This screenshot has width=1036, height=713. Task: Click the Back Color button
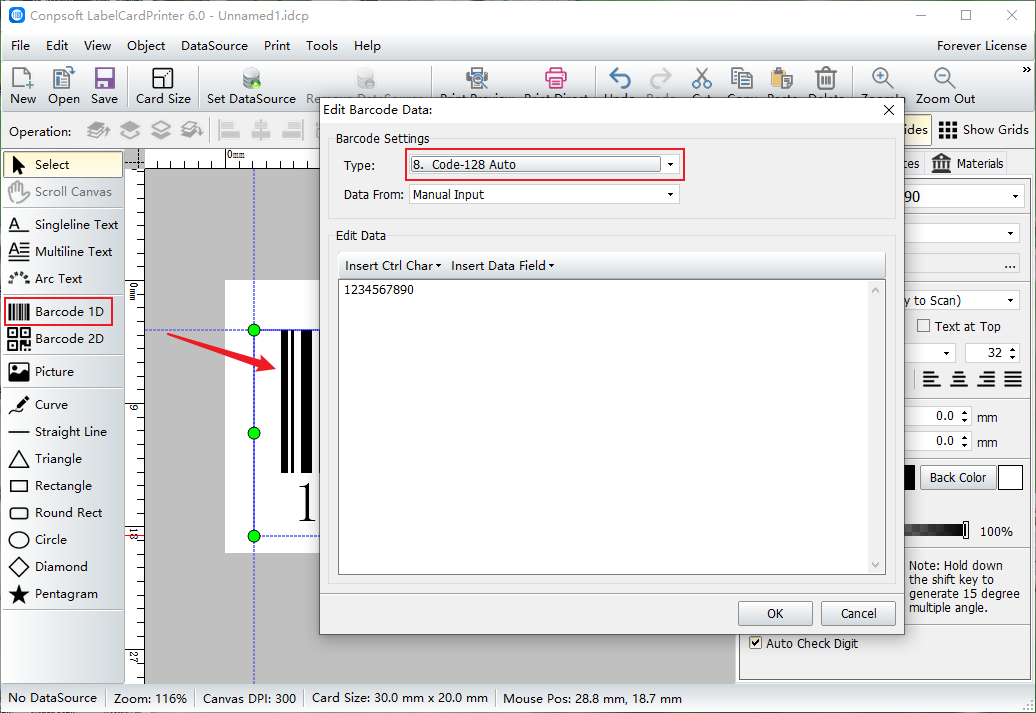pyautogui.click(x=957, y=477)
